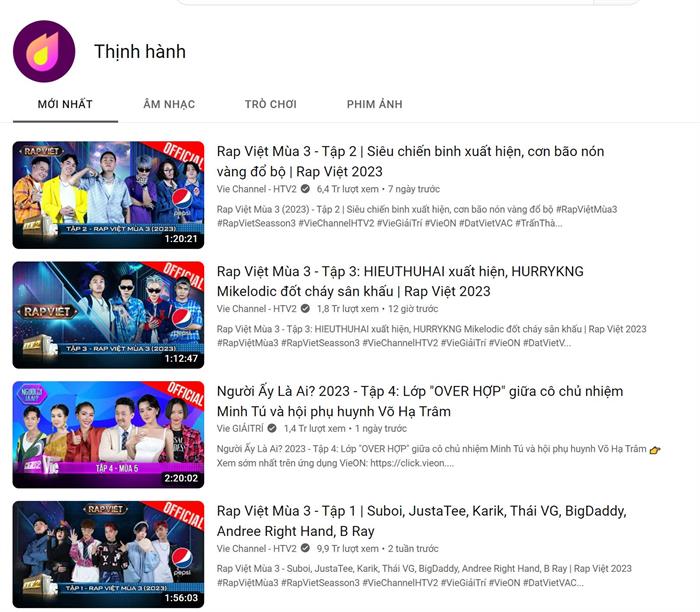Viewport: 700px width, 612px height.
Task: Open Rap Việt Mùa 3 Tập 1 thumbnail
Action: coord(108,554)
